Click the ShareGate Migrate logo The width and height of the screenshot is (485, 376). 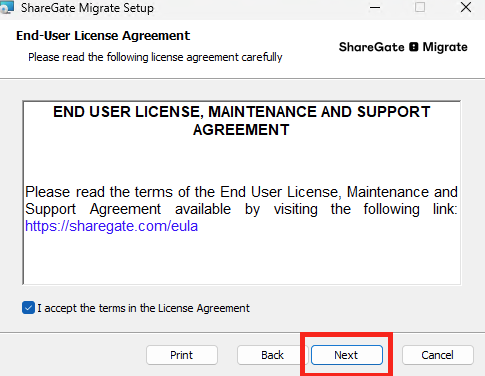(x=403, y=47)
